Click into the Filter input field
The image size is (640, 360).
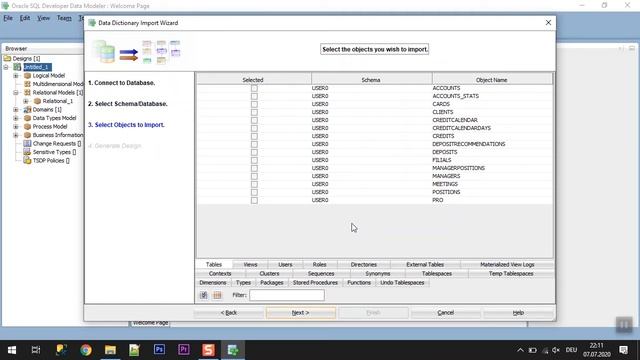click(x=287, y=295)
